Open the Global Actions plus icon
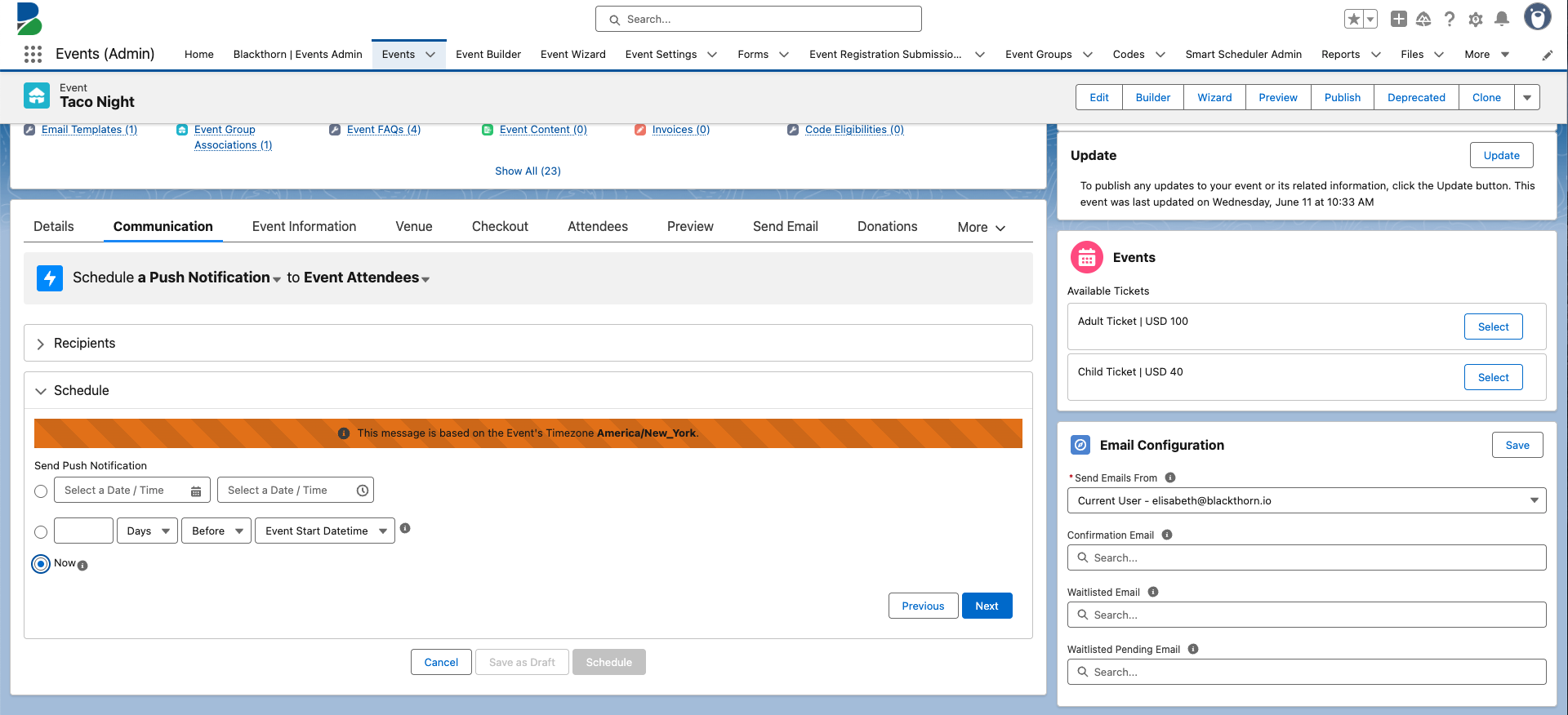Screen dimensions: 1568x715 [x=1399, y=19]
